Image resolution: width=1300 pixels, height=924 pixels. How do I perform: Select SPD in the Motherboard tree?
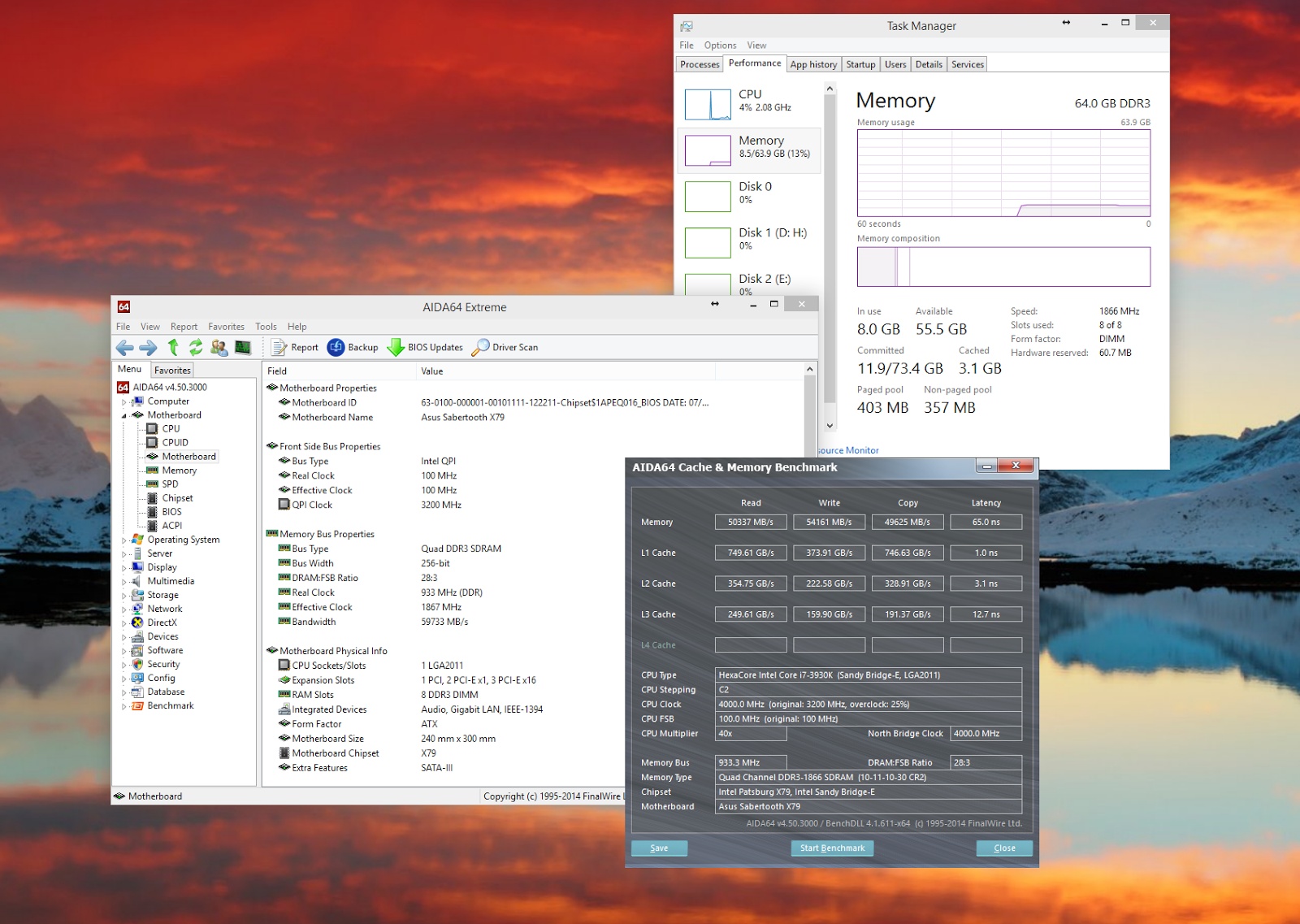point(170,484)
